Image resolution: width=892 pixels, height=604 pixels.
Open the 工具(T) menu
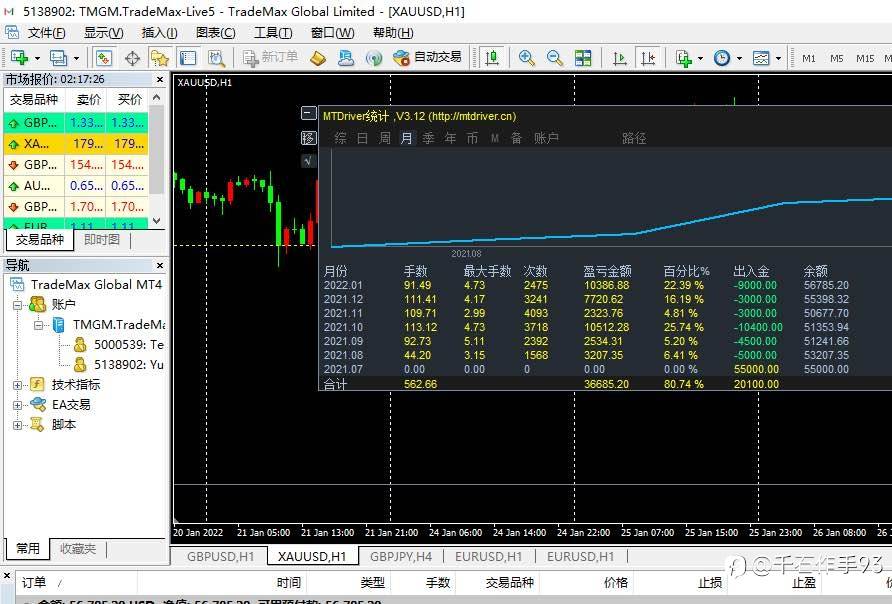click(x=272, y=33)
